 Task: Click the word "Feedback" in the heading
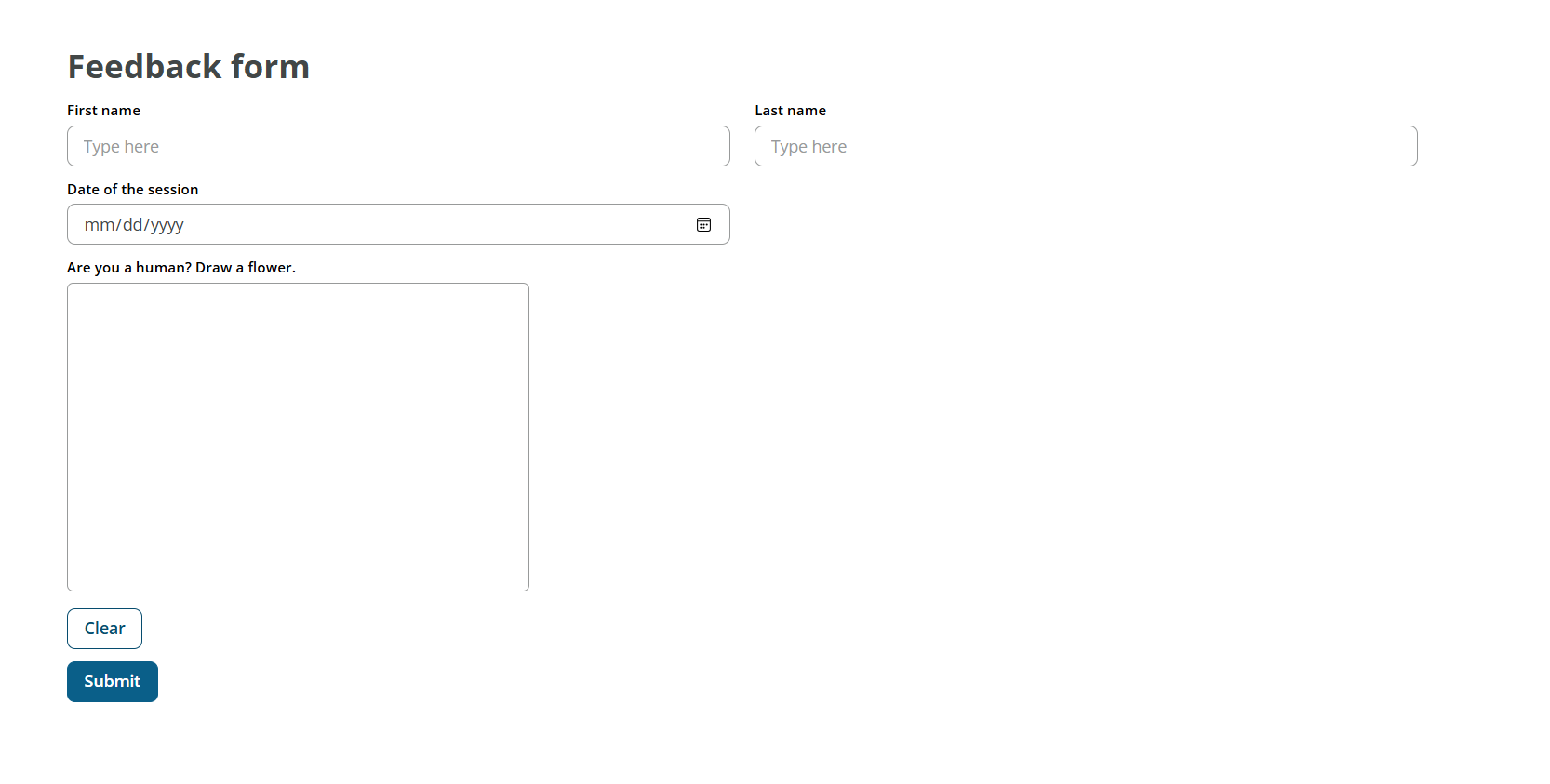[145, 67]
